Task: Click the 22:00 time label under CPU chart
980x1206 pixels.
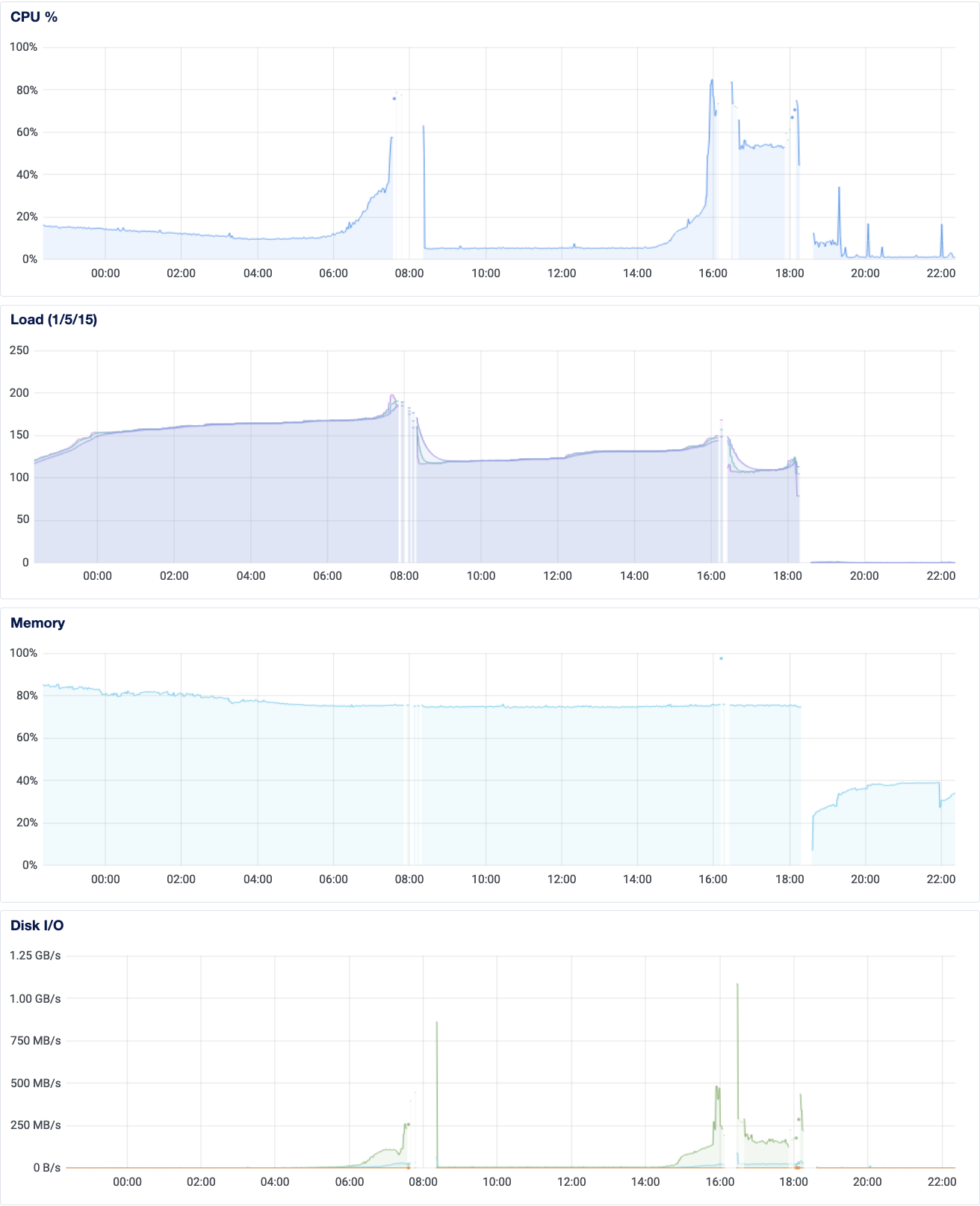Action: click(x=941, y=273)
